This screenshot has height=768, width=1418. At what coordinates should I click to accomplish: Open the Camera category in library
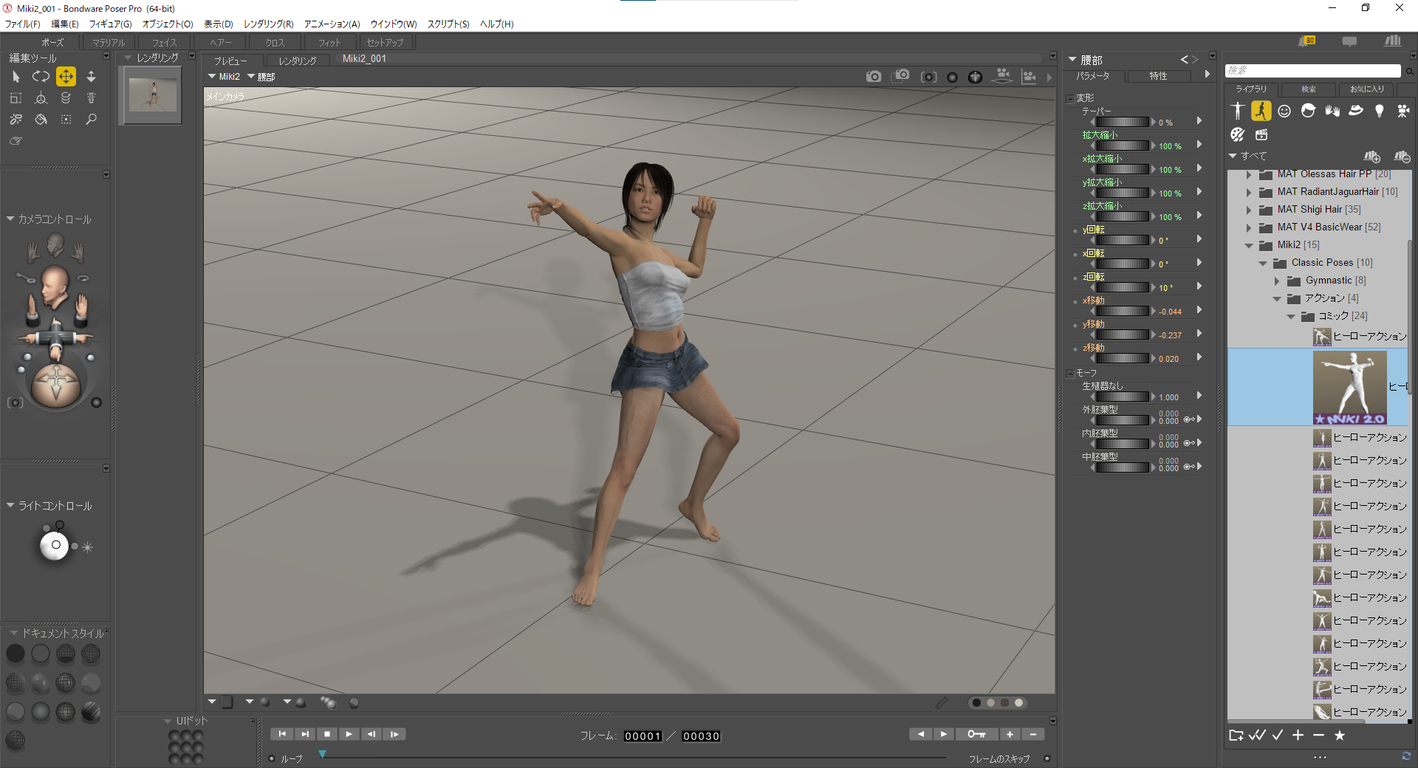click(1403, 111)
